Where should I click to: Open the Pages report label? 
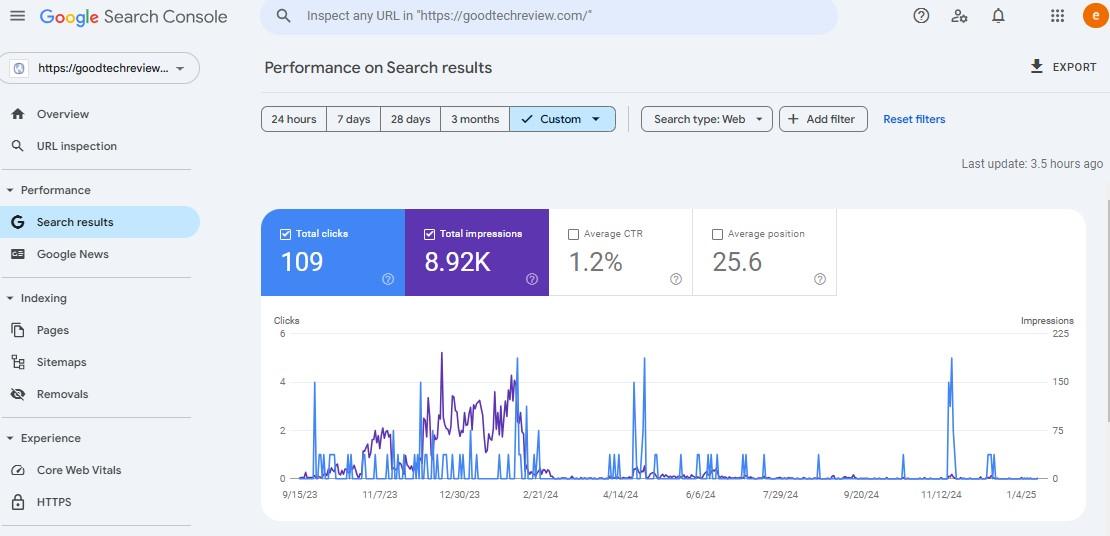click(53, 330)
